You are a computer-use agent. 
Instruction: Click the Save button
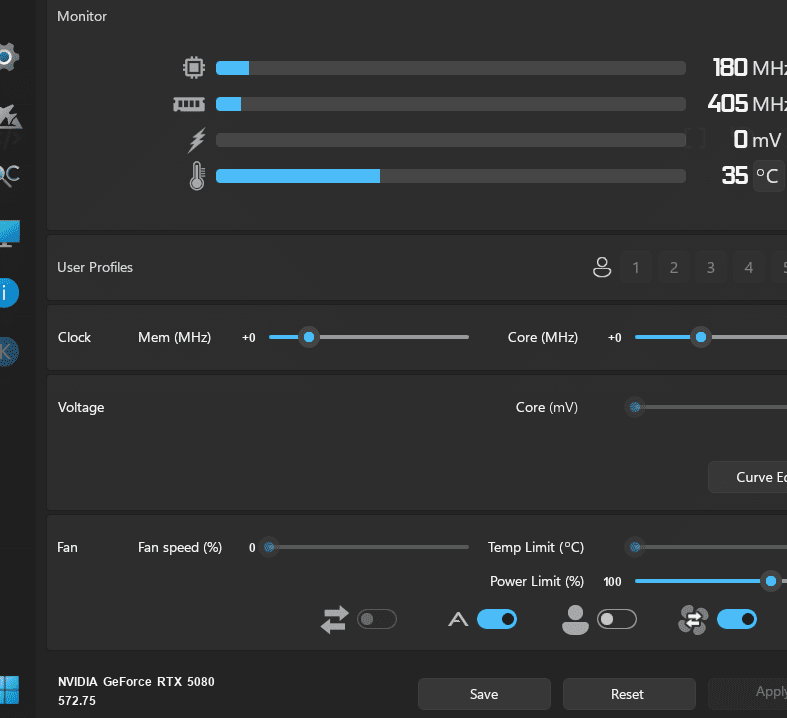[x=484, y=693]
